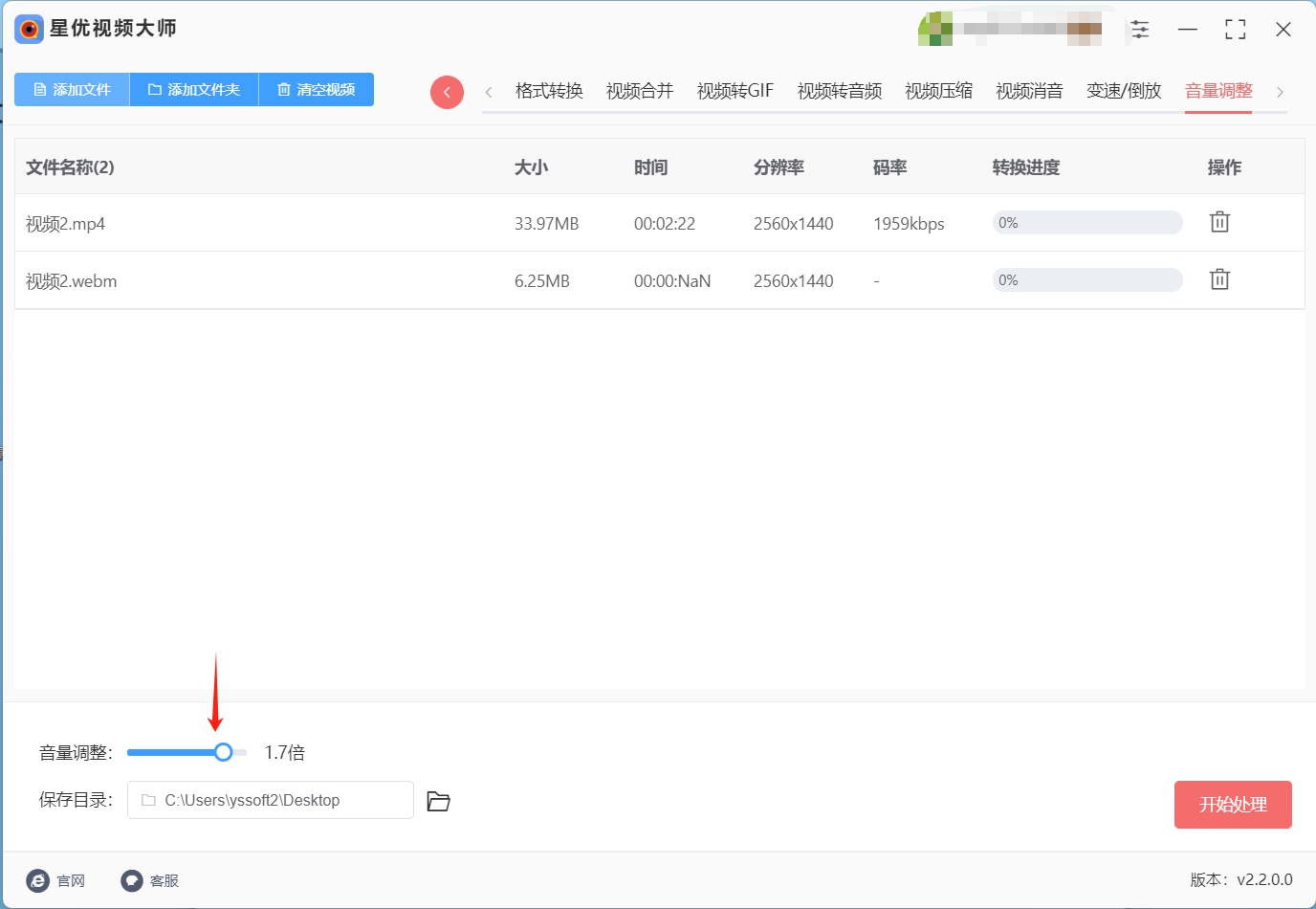Click the 6.25MB size cell
Screen dimensions: 1316x909
tap(541, 281)
